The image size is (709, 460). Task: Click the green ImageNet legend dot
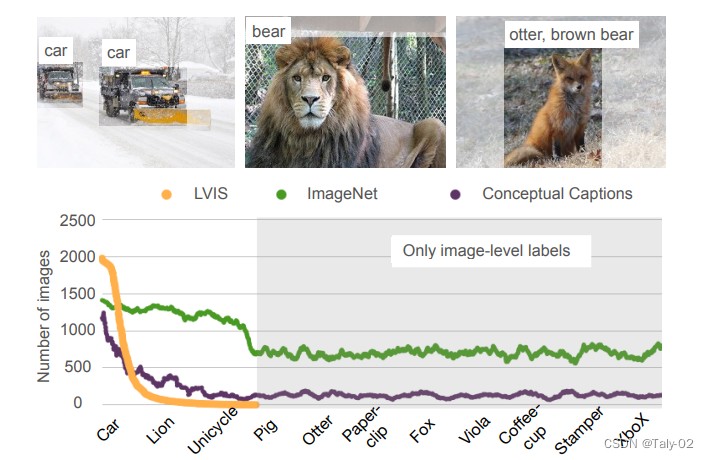(x=280, y=194)
